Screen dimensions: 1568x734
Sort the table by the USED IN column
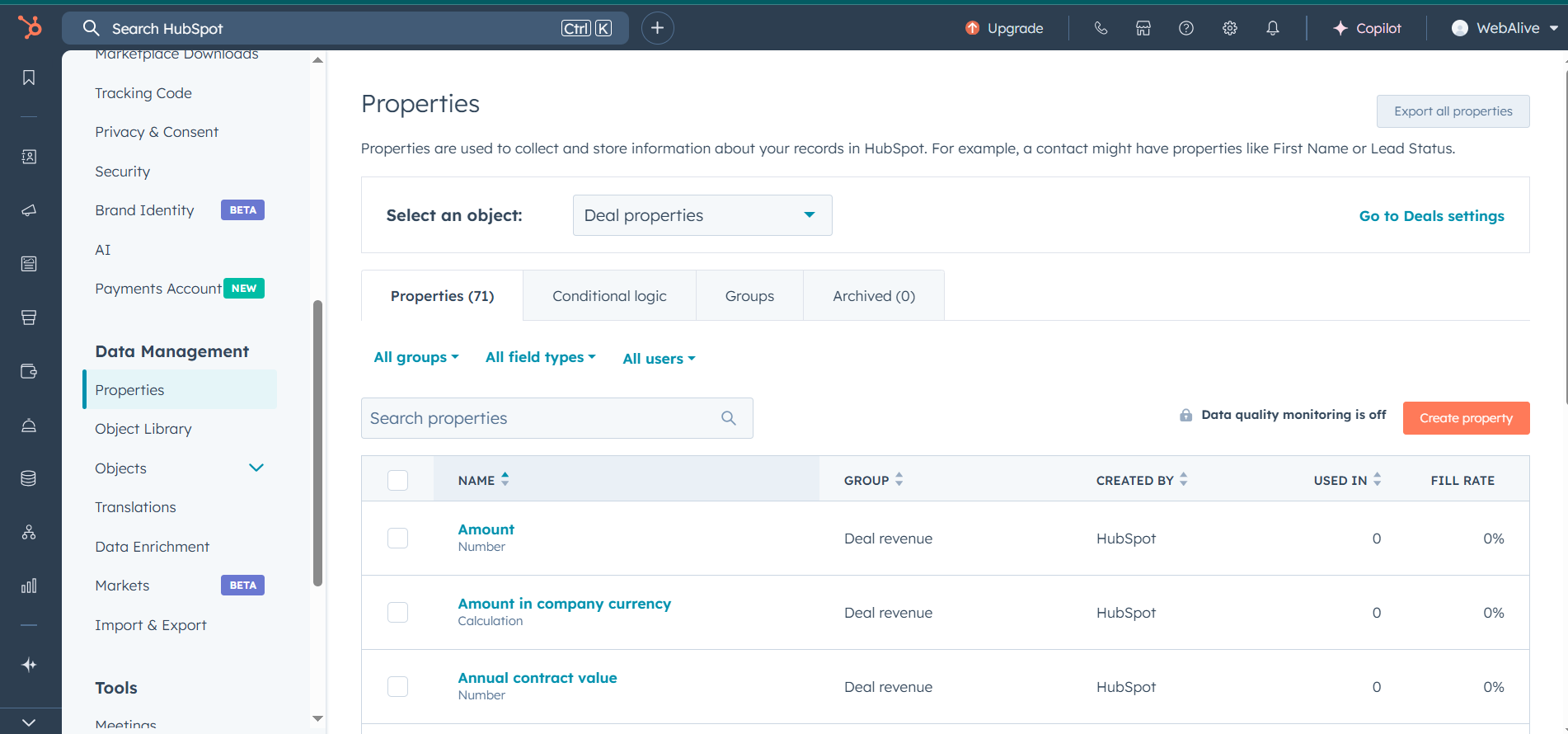pos(1347,479)
